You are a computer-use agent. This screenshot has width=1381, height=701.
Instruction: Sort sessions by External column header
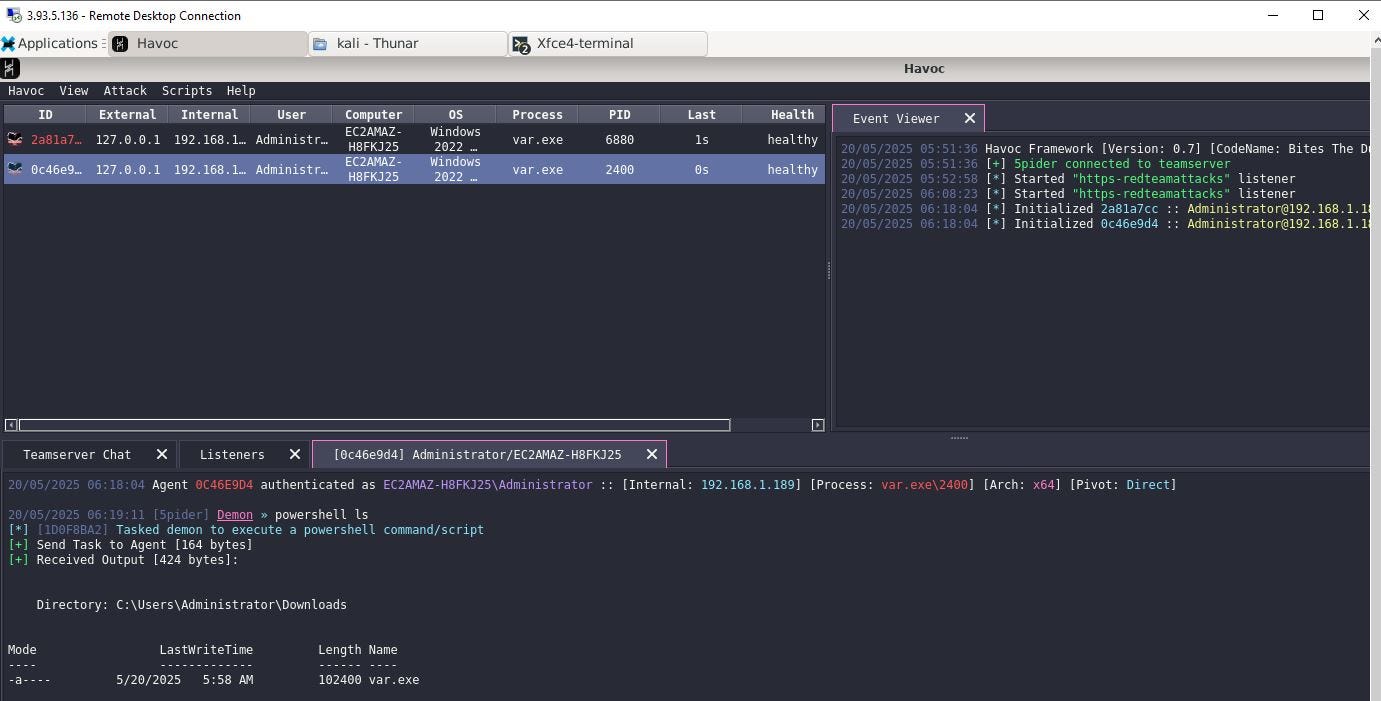click(127, 114)
